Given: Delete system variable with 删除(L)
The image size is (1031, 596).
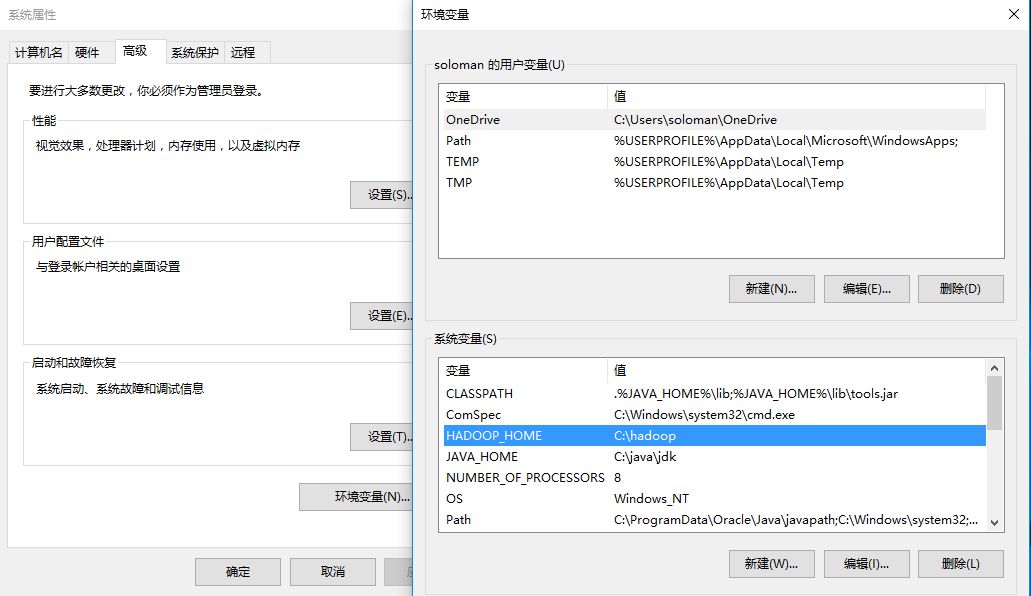Looking at the screenshot, I should [961, 564].
